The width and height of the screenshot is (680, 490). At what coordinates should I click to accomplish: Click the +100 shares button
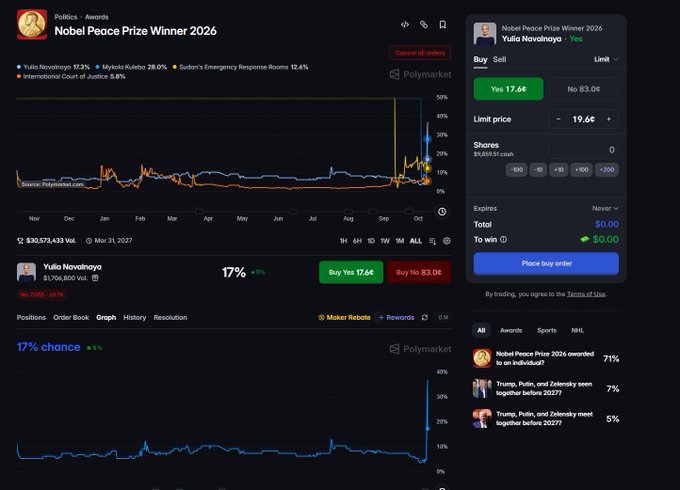pyautogui.click(x=581, y=170)
